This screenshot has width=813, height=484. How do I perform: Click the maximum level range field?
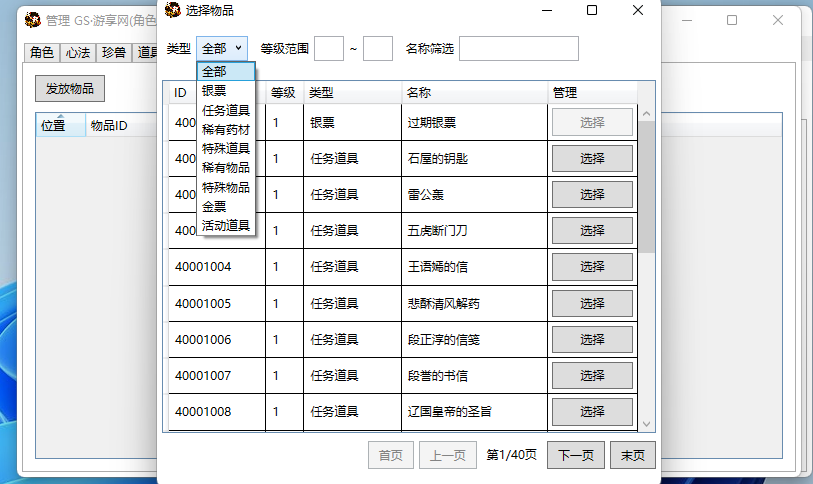click(x=378, y=48)
